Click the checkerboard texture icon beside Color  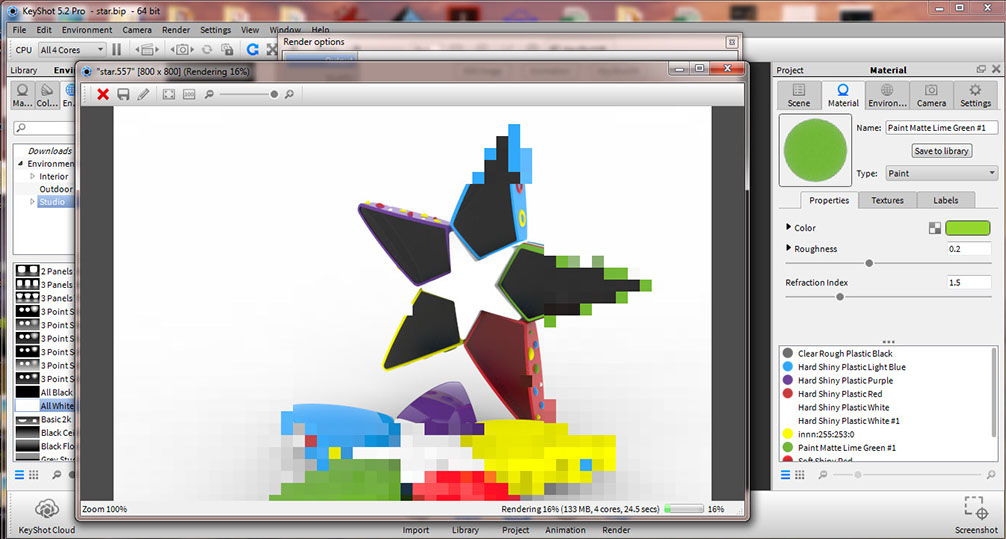(x=935, y=228)
